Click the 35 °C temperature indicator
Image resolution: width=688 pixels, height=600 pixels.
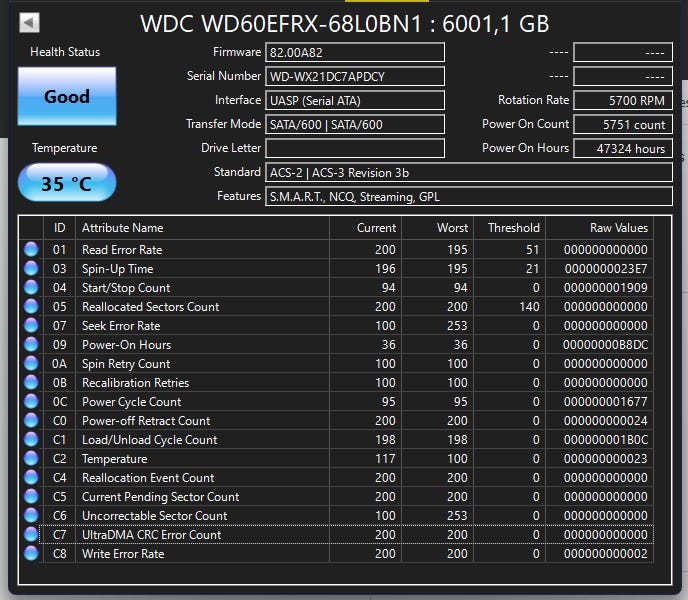67,183
